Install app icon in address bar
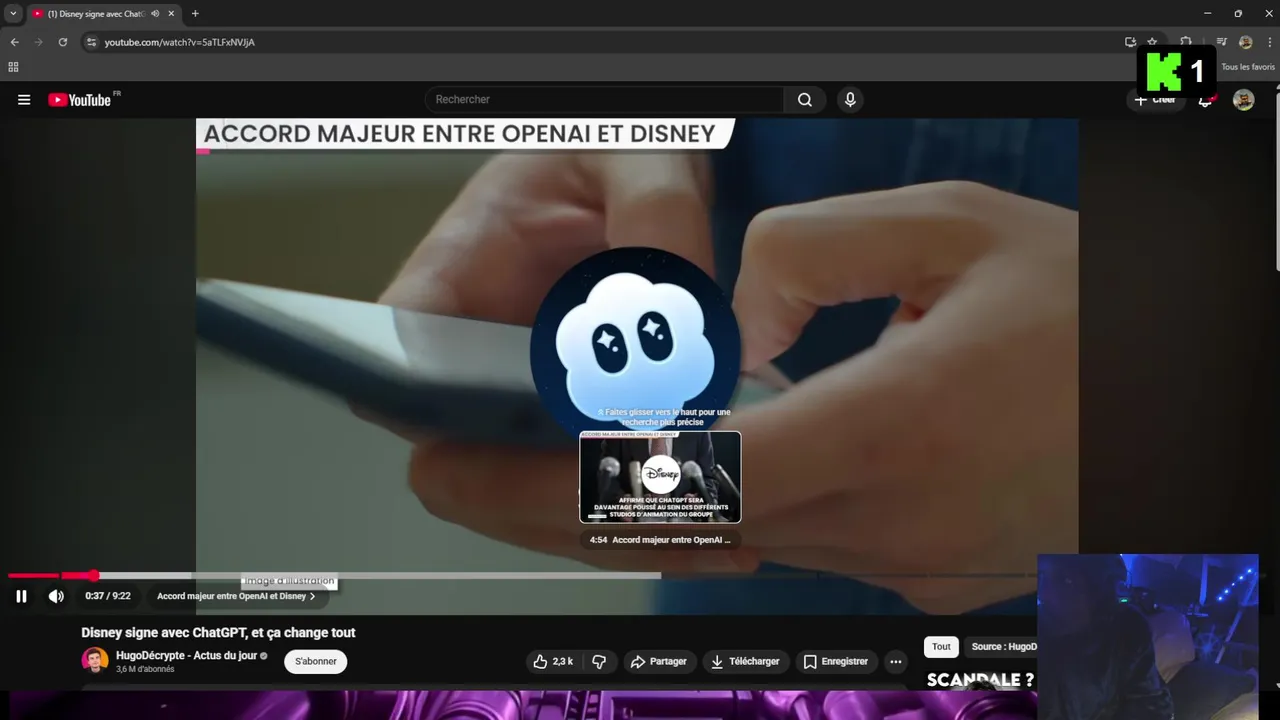Image resolution: width=1280 pixels, height=720 pixels. [1130, 42]
